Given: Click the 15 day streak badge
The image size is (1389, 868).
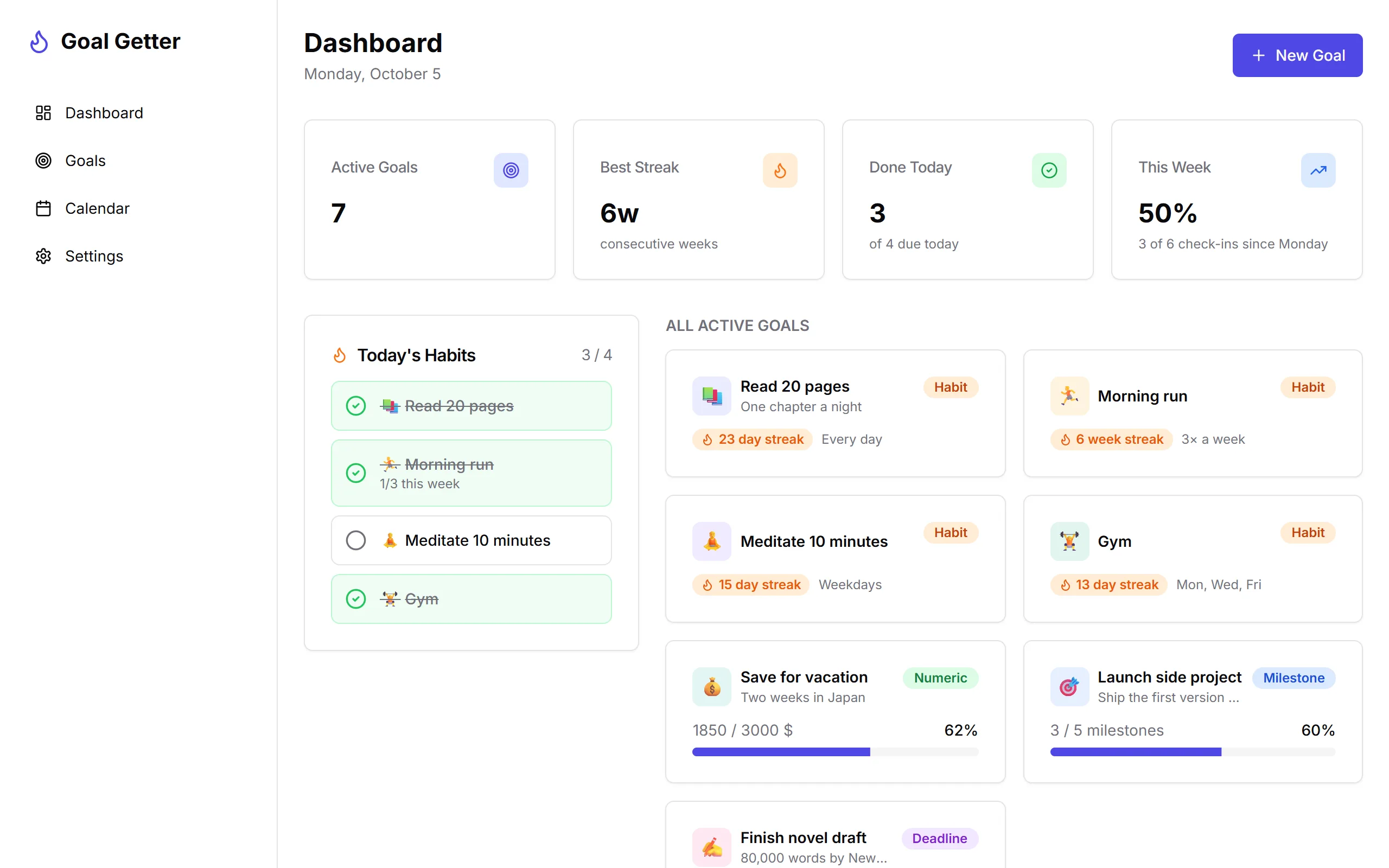Looking at the screenshot, I should (751, 584).
